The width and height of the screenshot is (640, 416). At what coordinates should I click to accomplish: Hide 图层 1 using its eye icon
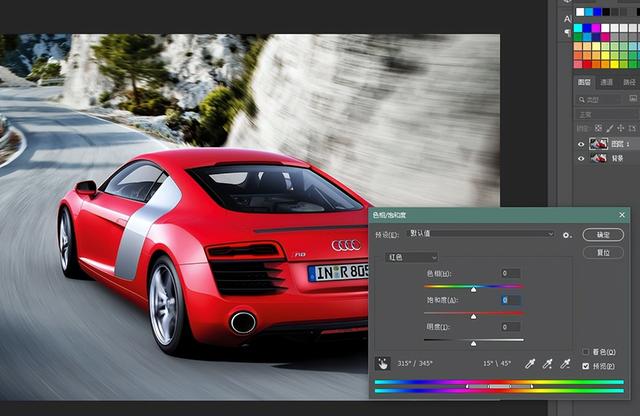click(x=582, y=143)
